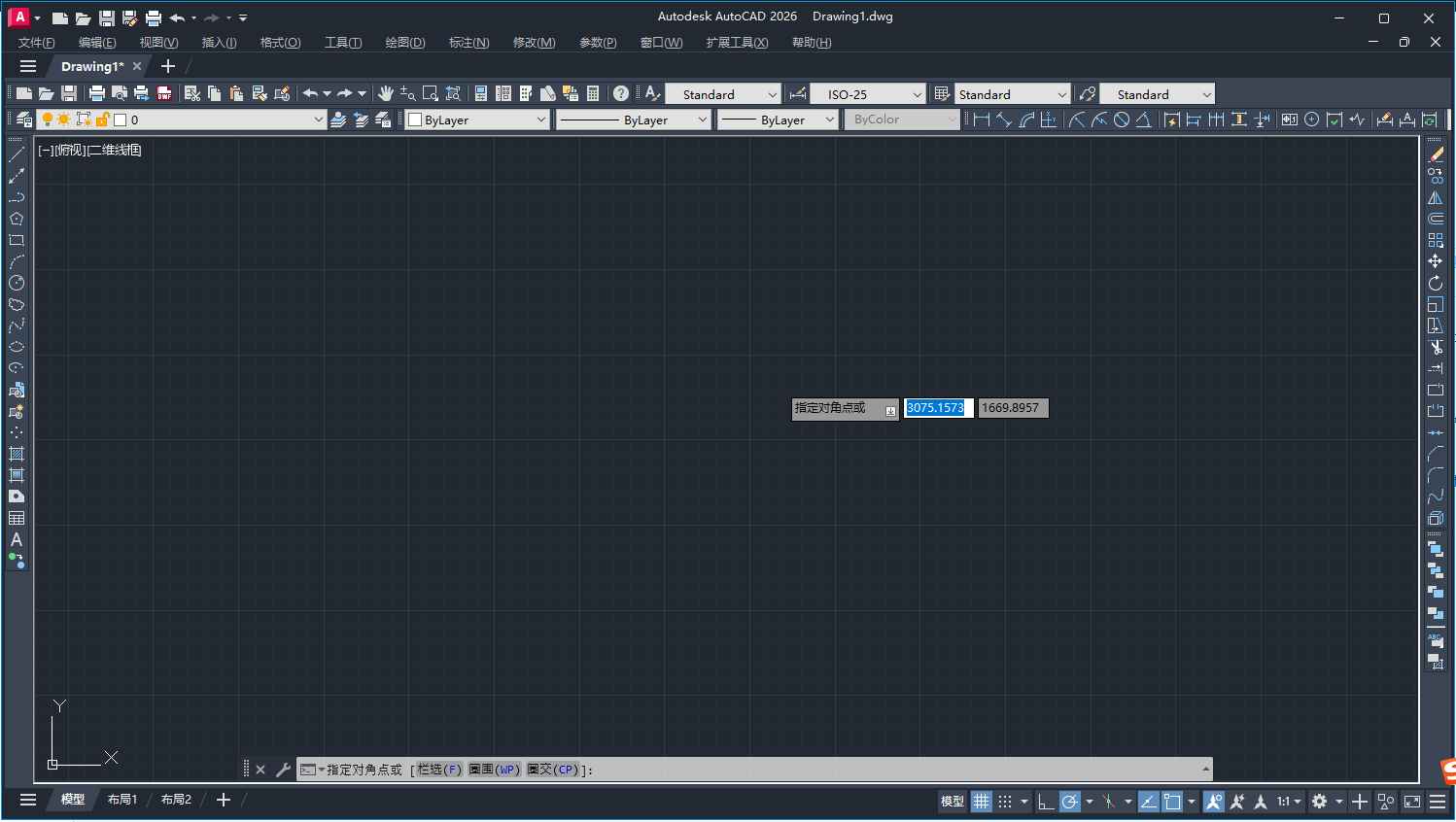Click the customization settings gear in status bar
This screenshot has width=1456, height=822.
click(1319, 801)
